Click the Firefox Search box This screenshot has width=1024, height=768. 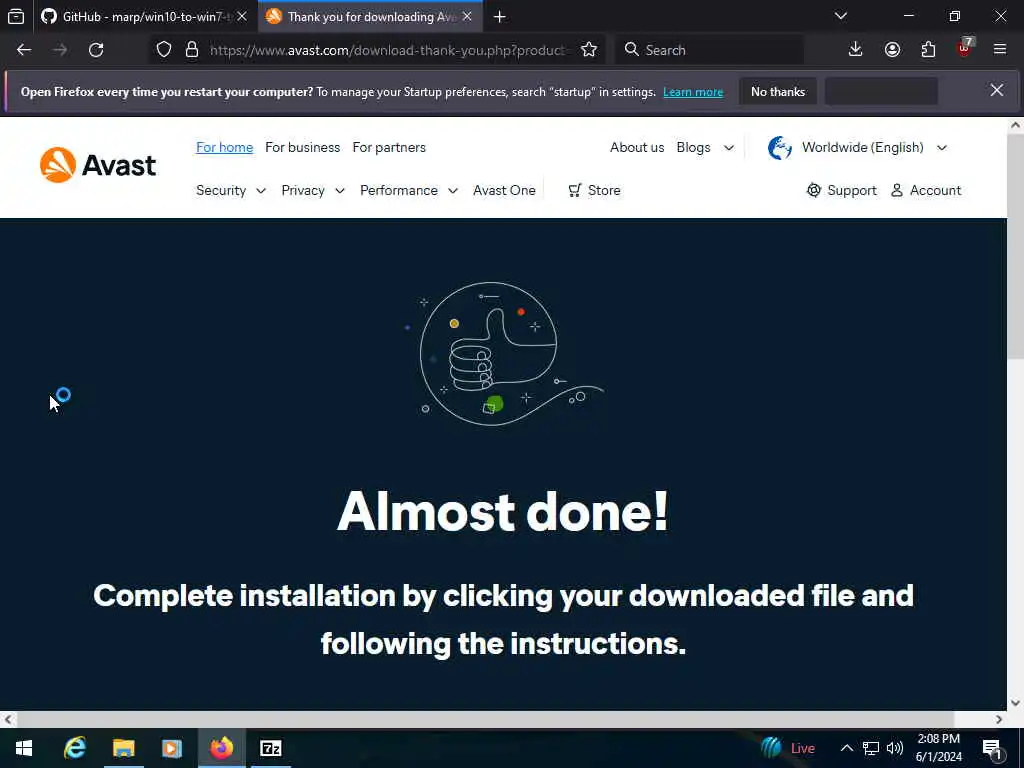click(711, 50)
